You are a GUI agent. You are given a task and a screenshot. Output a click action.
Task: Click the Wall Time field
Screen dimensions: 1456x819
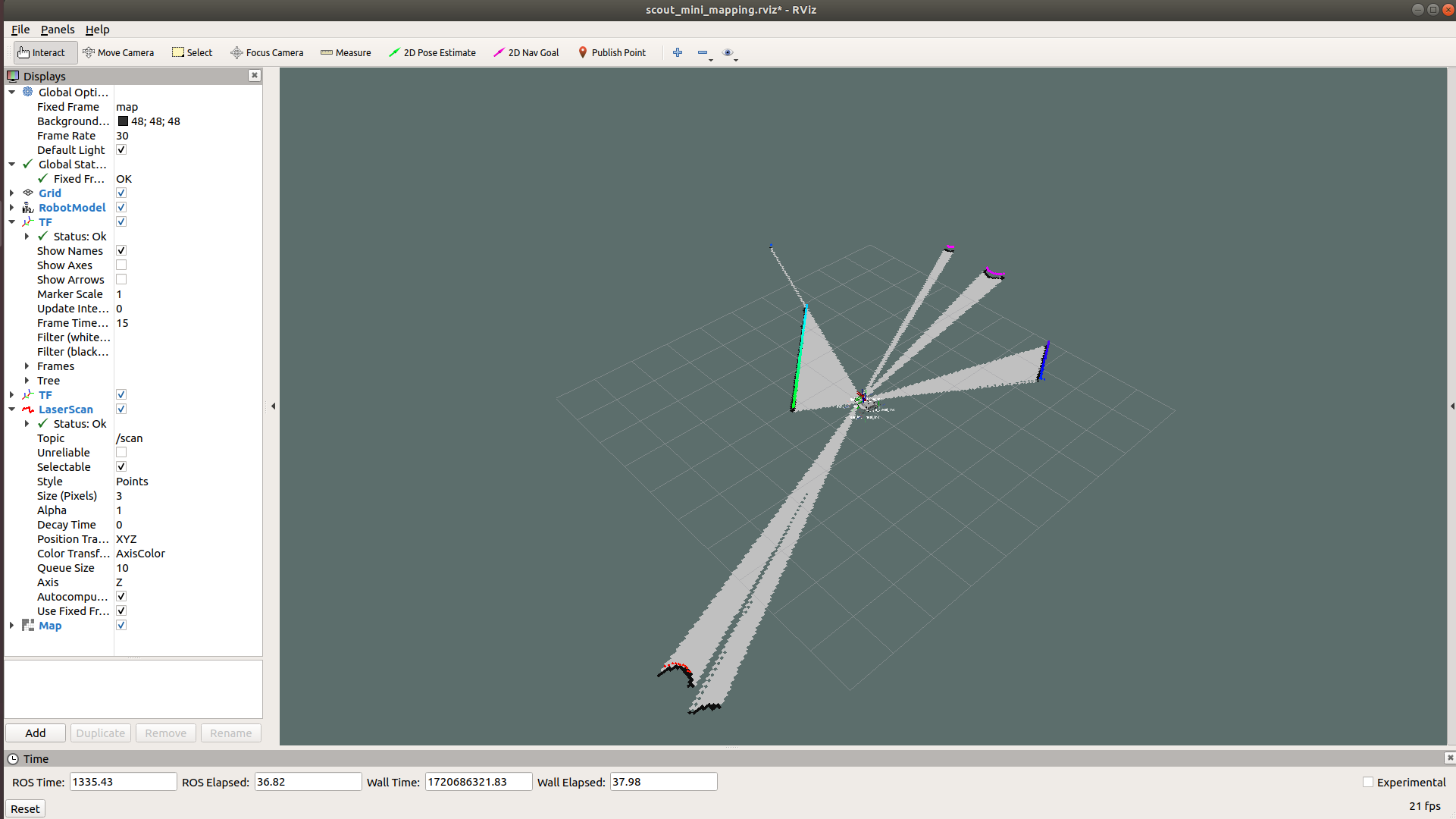coord(478,782)
